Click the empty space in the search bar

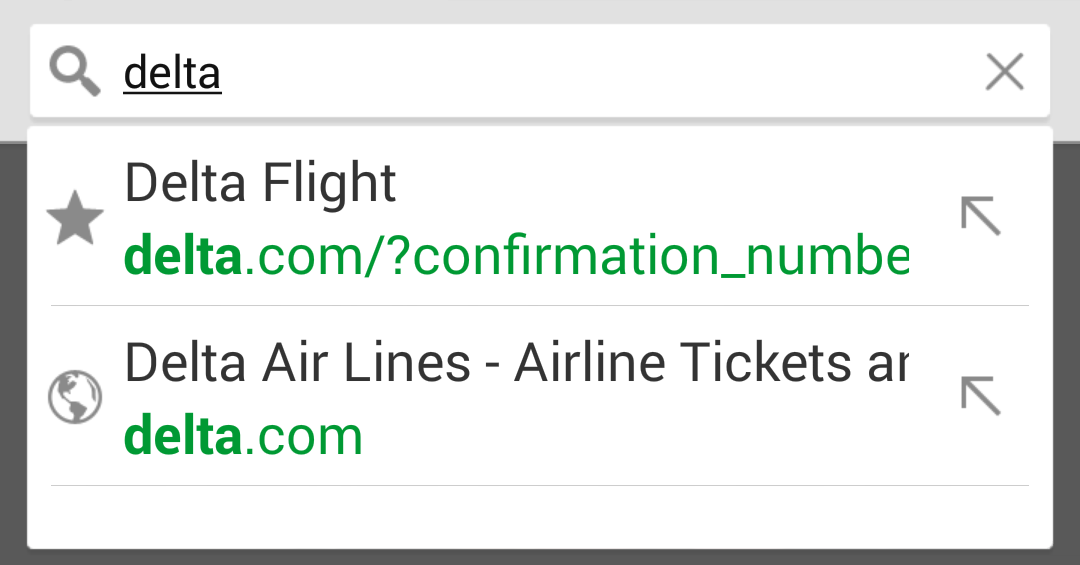pos(600,72)
